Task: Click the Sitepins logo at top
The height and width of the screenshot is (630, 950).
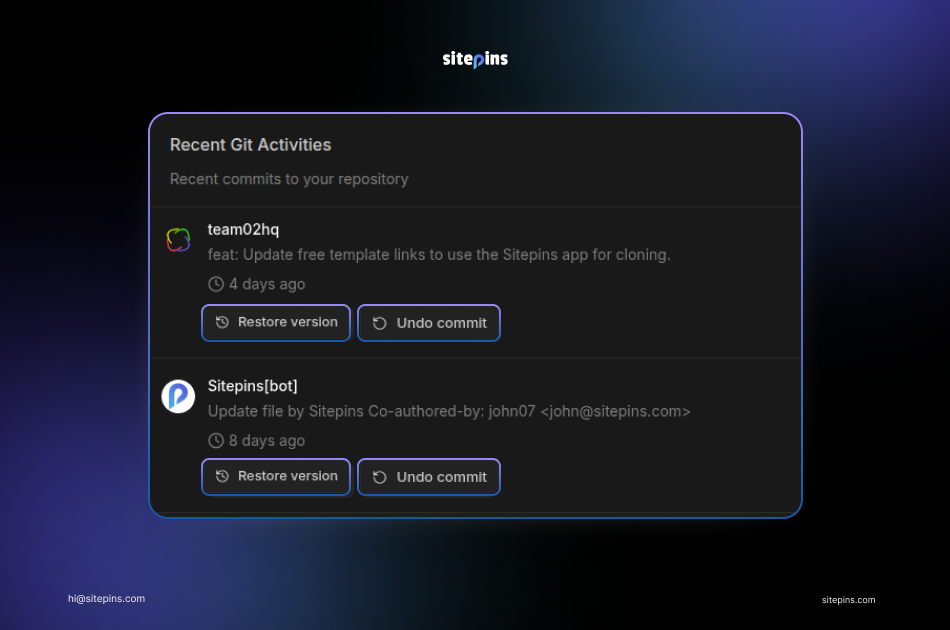Action: coord(475,59)
